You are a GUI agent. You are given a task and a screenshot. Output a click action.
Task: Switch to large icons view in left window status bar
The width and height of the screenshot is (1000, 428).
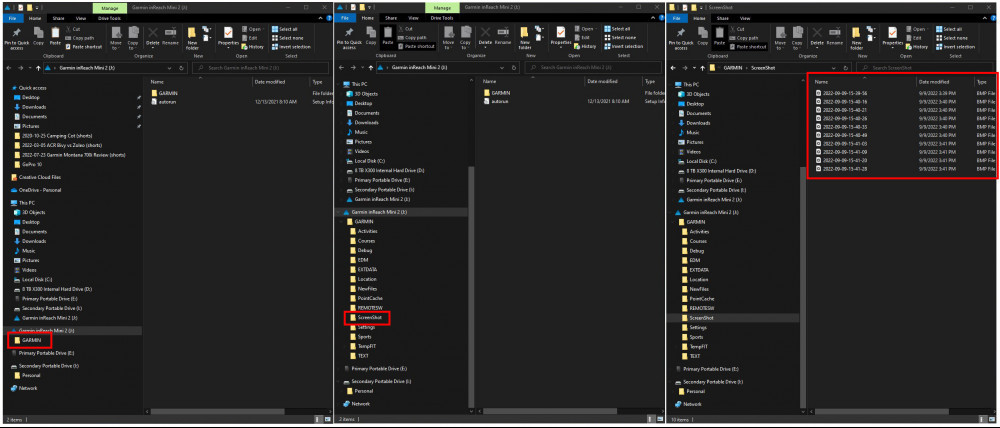click(327, 420)
